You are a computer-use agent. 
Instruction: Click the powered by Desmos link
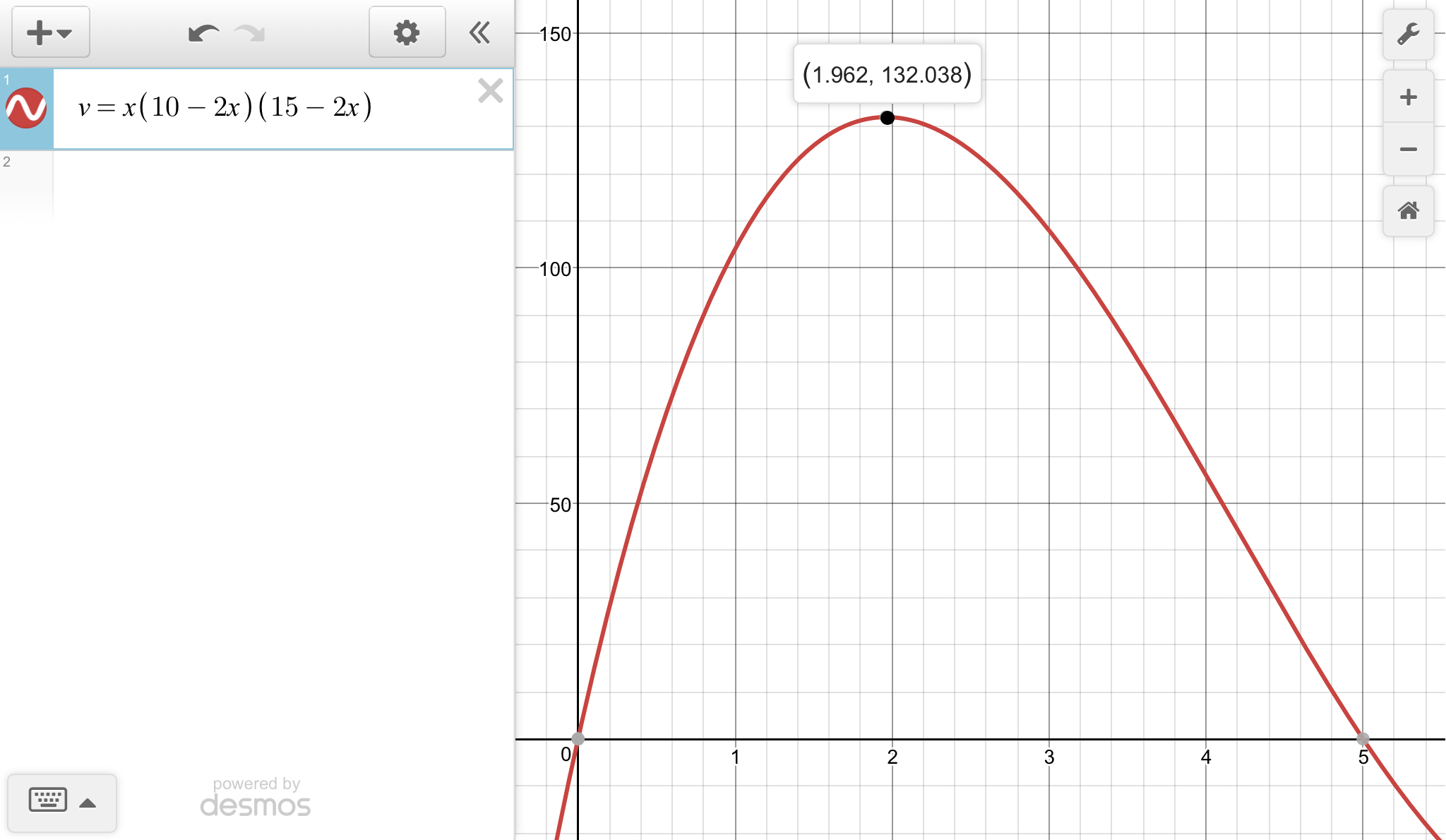[256, 798]
